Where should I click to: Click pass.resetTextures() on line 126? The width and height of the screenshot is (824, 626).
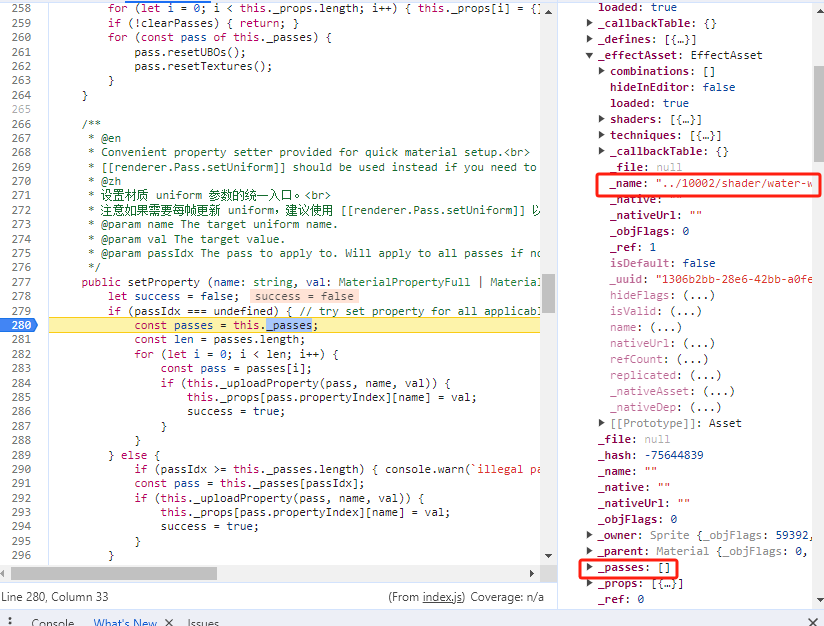click(x=203, y=66)
